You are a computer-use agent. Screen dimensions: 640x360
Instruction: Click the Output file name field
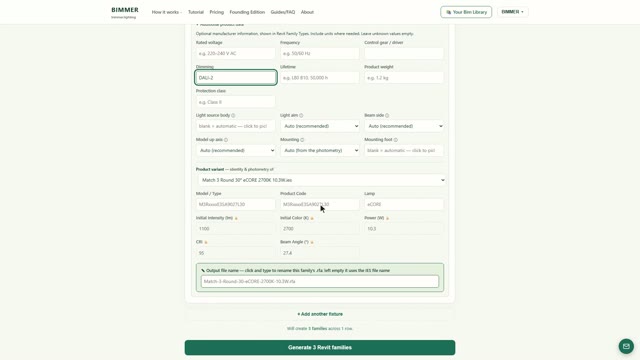[320, 281]
